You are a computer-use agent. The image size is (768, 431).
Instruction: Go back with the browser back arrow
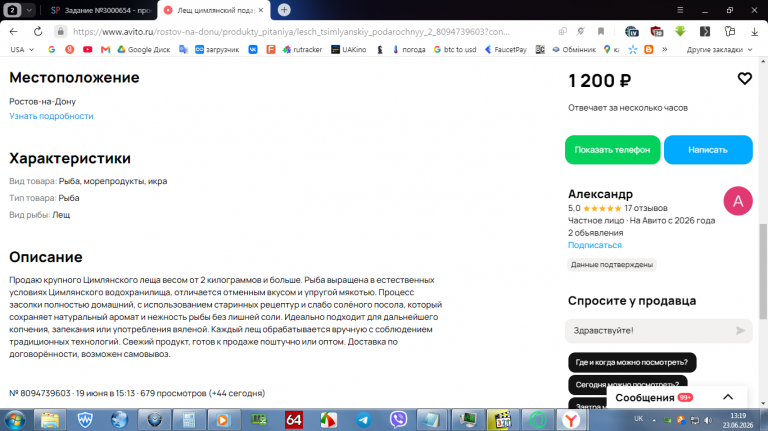point(13,31)
